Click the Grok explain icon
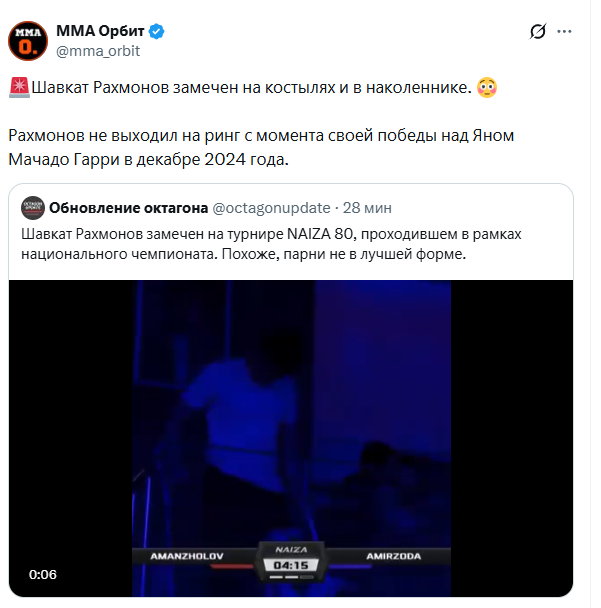Screen dimensions: 601x608 click(538, 31)
